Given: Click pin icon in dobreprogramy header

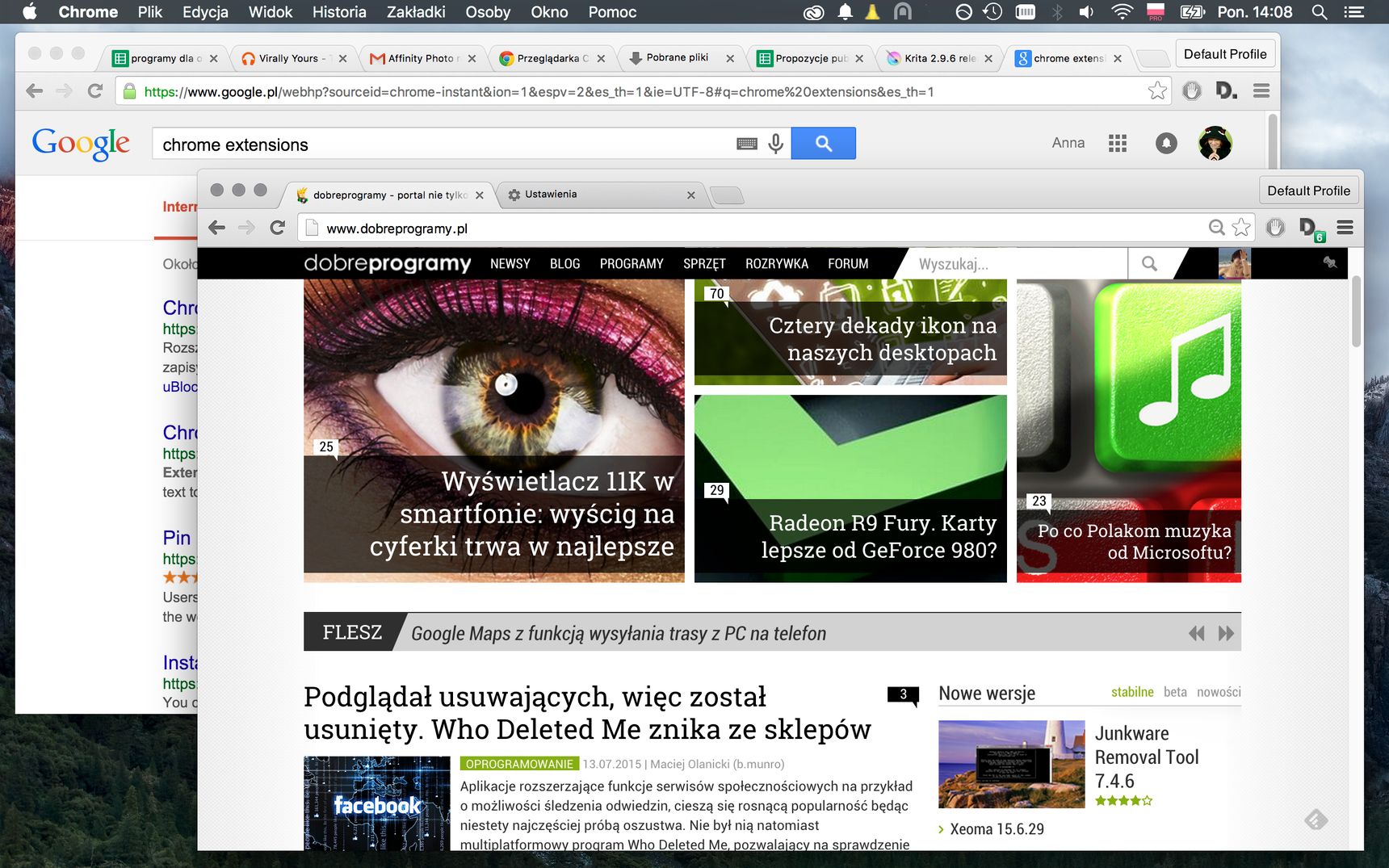Looking at the screenshot, I should click(x=1329, y=262).
